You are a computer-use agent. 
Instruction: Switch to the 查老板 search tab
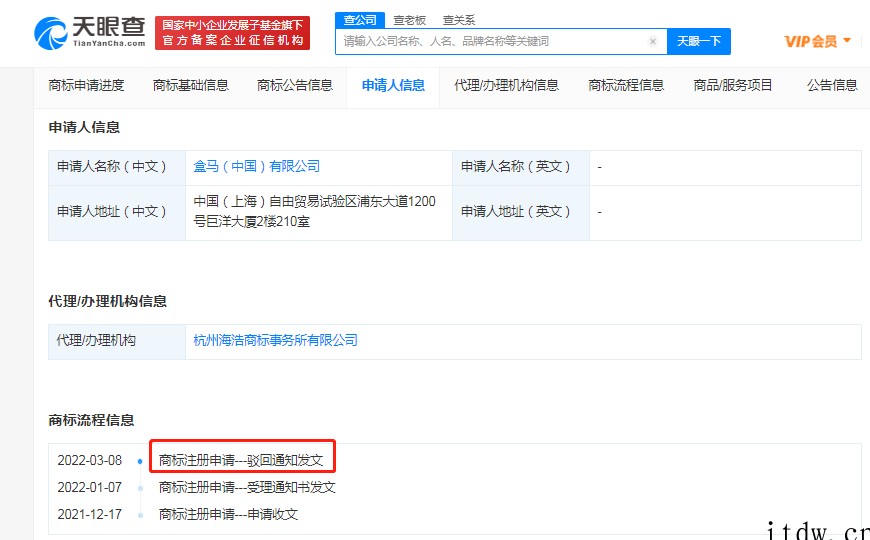pyautogui.click(x=409, y=21)
